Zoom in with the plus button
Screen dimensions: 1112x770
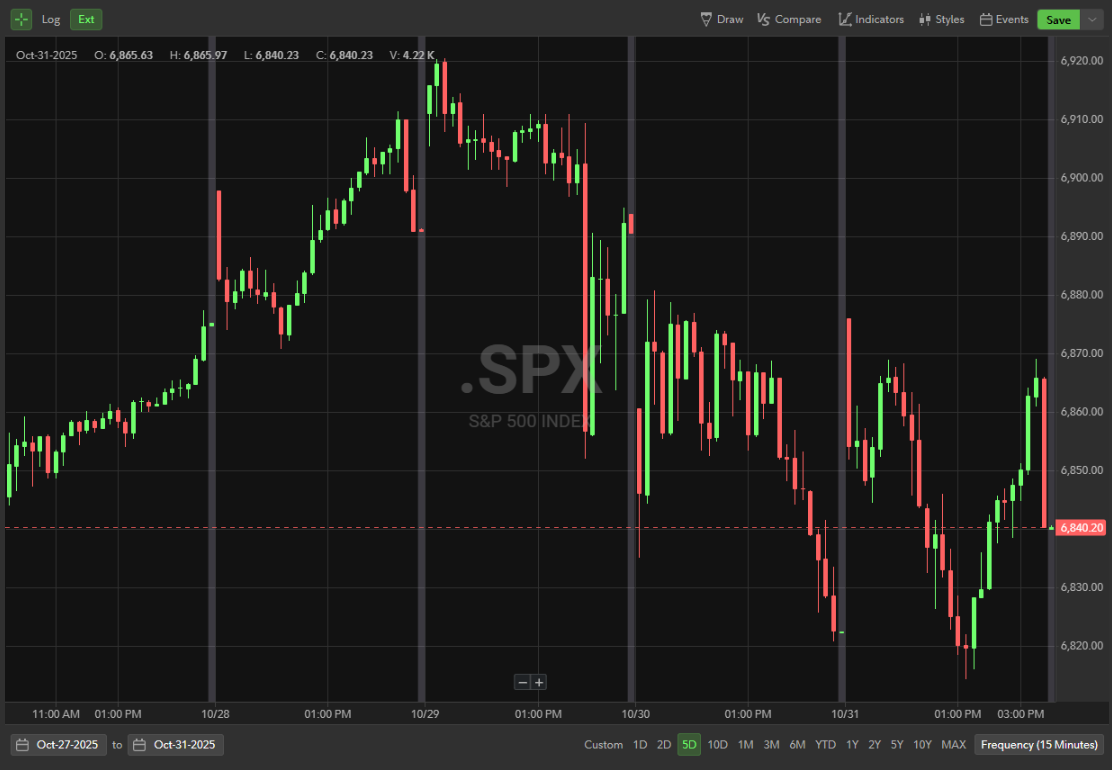pos(539,682)
